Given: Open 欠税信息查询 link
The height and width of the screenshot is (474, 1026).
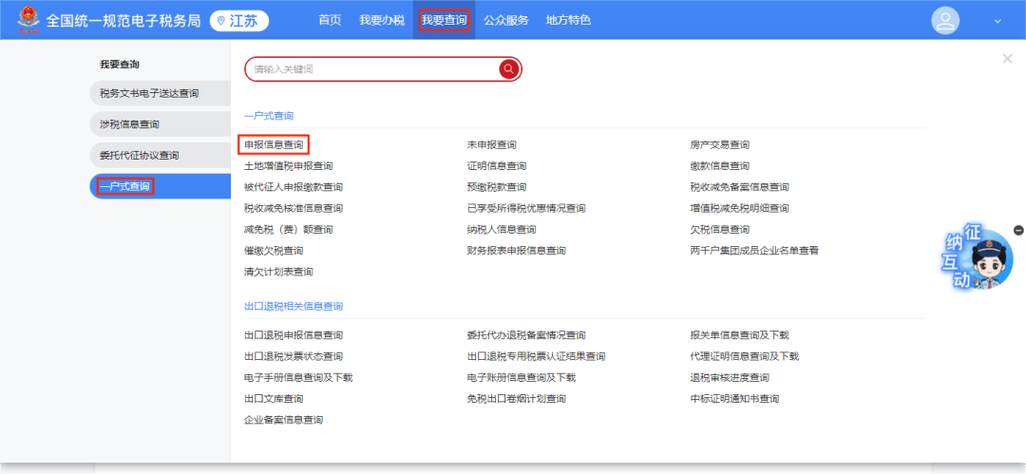Looking at the screenshot, I should 720,230.
